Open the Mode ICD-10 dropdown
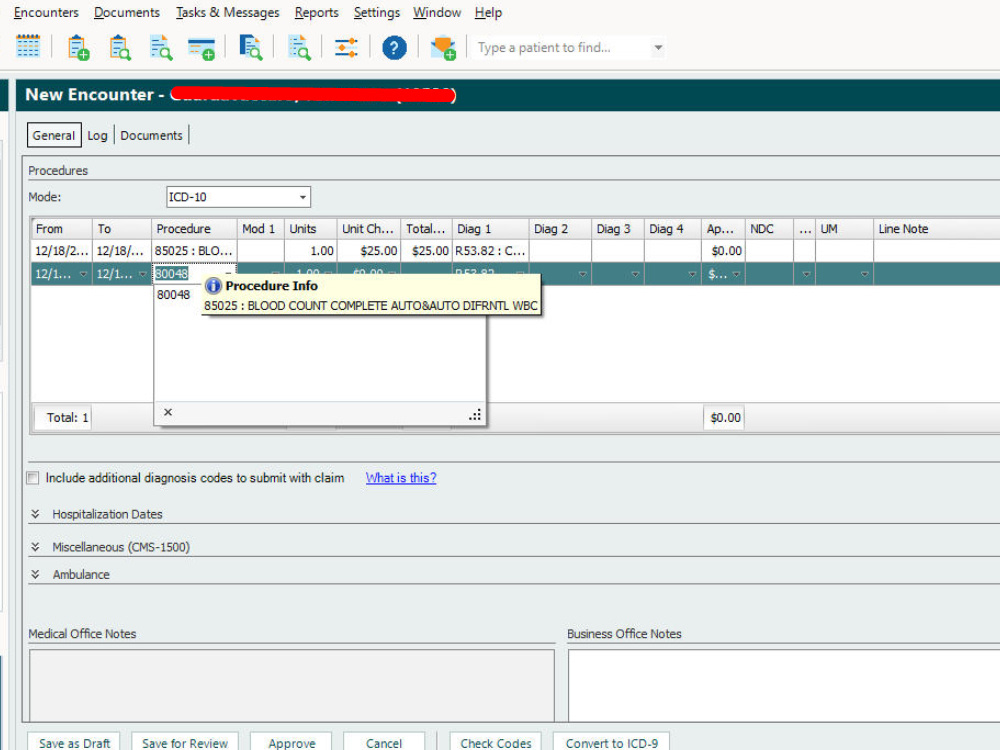Viewport: 1000px width, 750px height. pyautogui.click(x=303, y=197)
